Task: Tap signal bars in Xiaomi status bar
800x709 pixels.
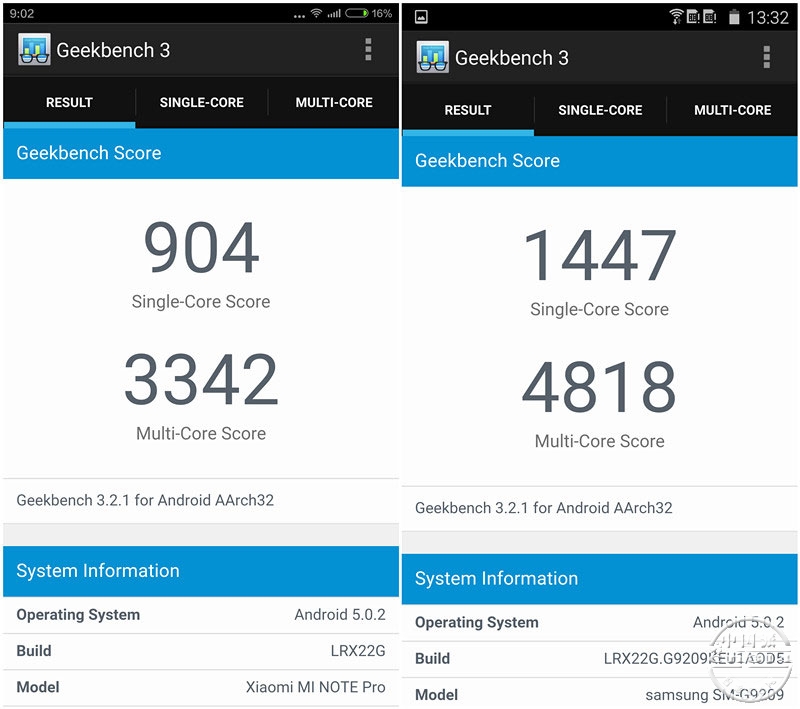Action: [334, 13]
